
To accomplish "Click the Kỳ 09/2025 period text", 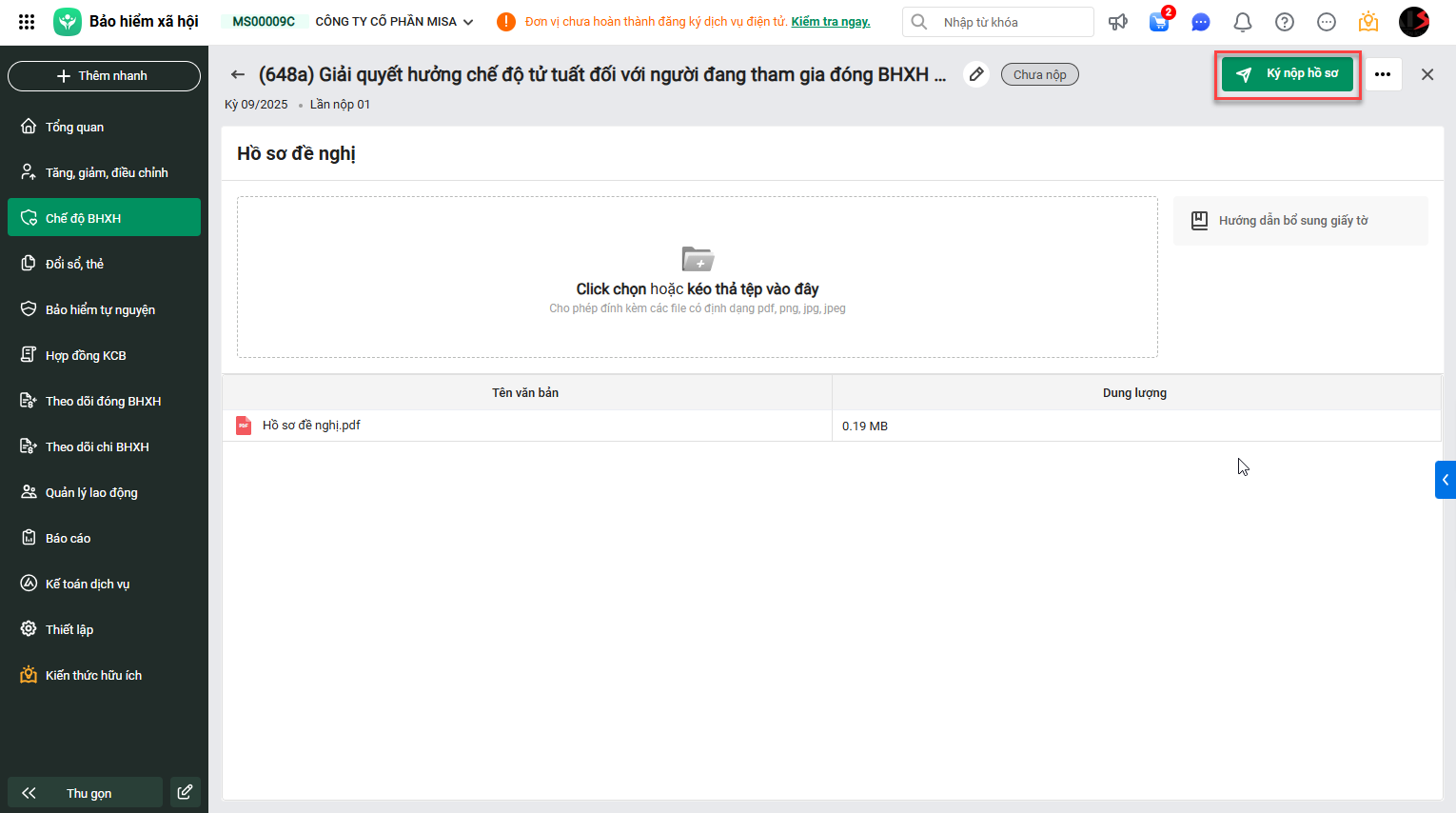I will tap(256, 105).
